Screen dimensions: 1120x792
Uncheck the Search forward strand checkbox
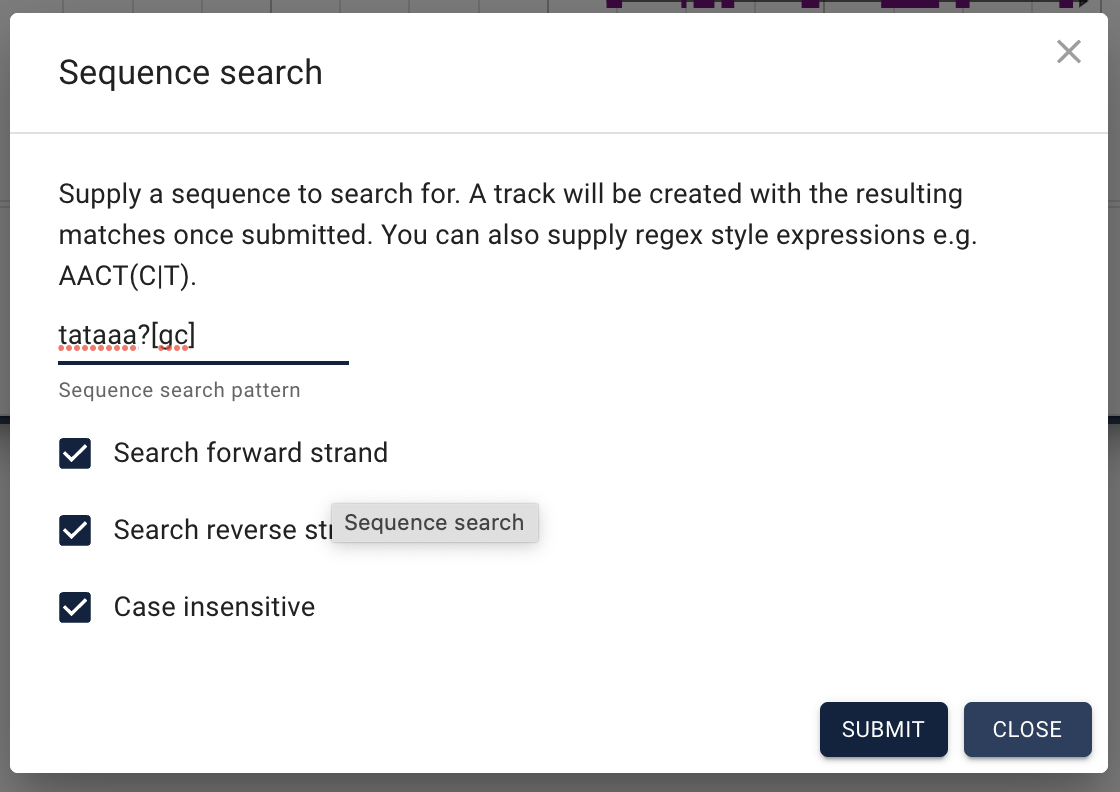tap(75, 453)
